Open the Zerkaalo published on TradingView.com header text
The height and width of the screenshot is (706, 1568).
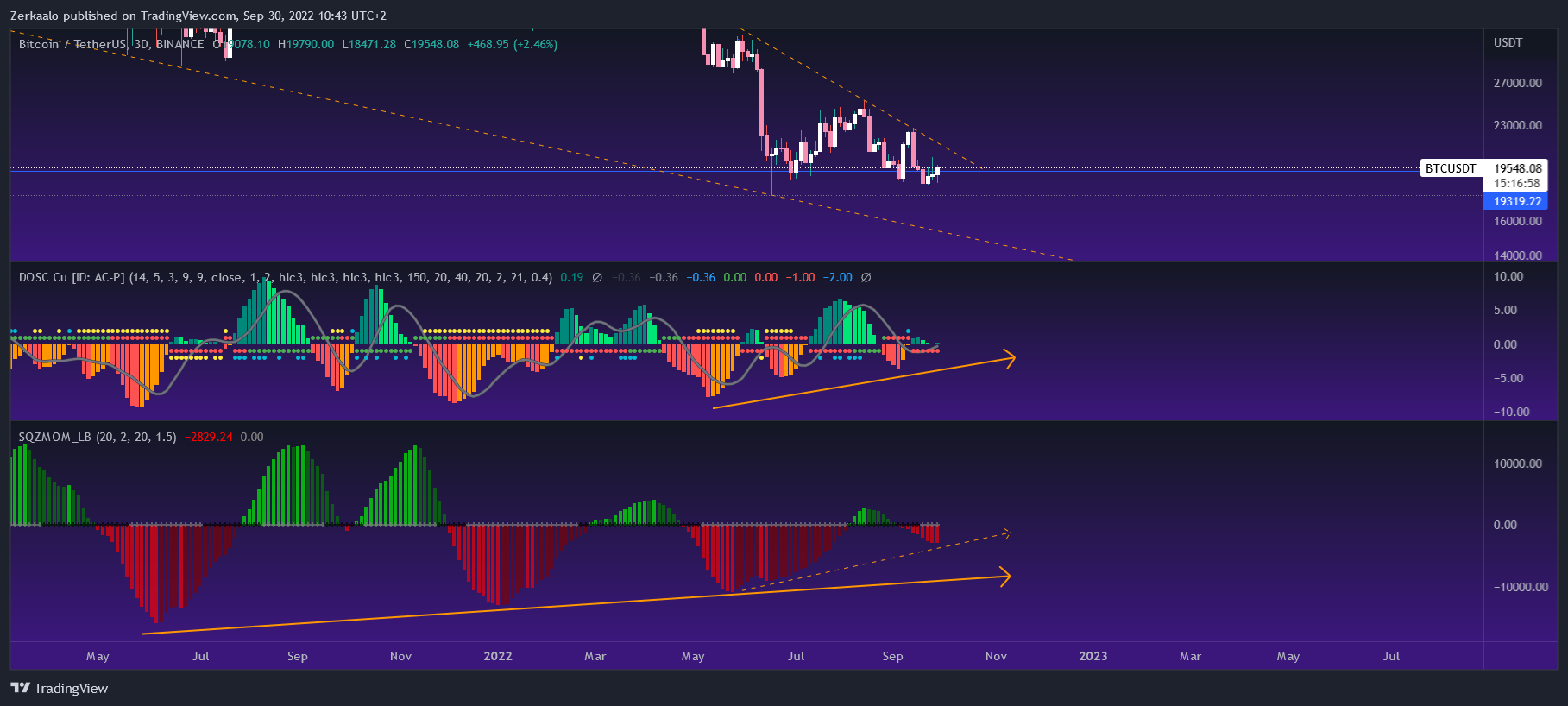tap(198, 16)
